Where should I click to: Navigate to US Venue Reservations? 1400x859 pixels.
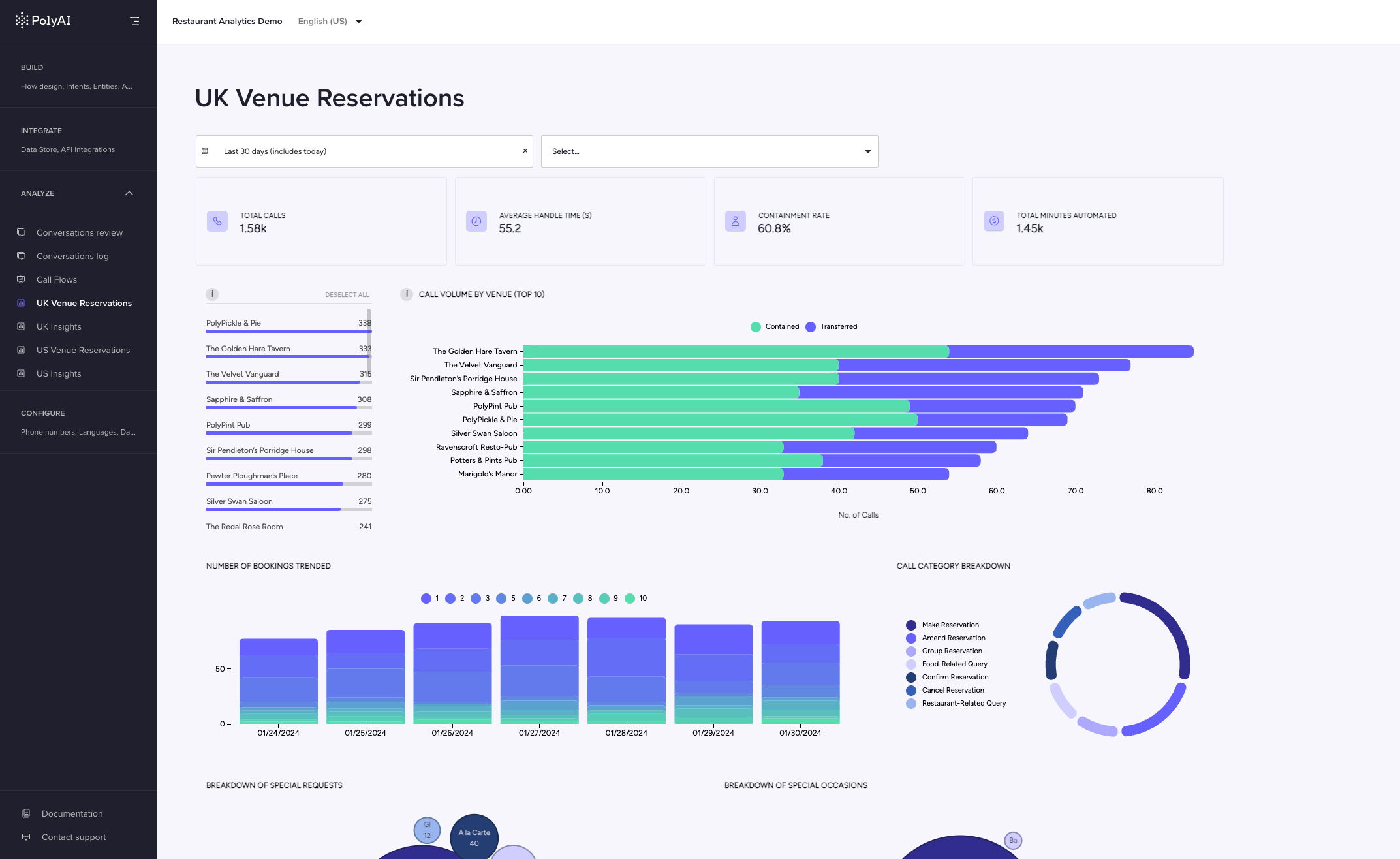tap(83, 350)
